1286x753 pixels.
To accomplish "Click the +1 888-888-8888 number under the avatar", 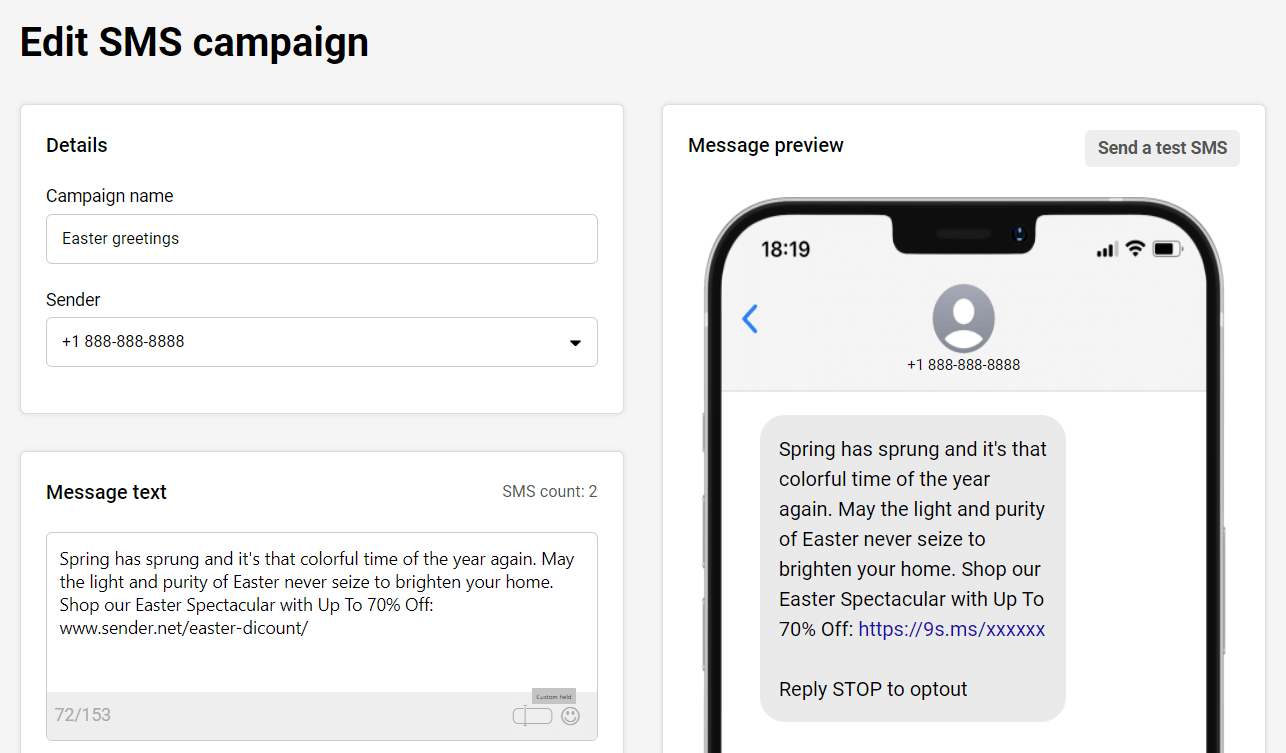I will pyautogui.click(x=963, y=365).
